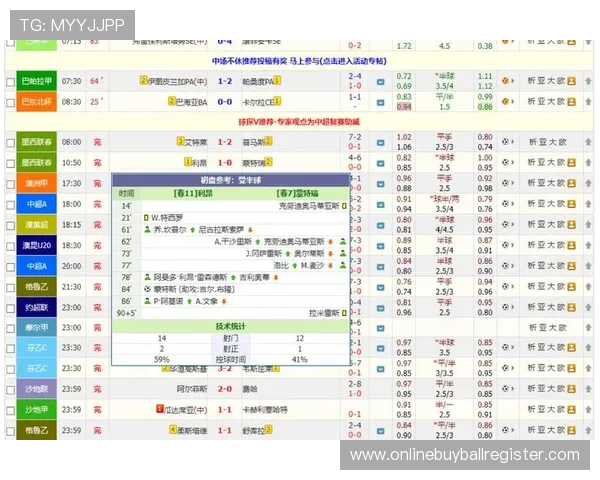Pin 中超A 20:00 match with up arrow

pyautogui.click(x=588, y=266)
